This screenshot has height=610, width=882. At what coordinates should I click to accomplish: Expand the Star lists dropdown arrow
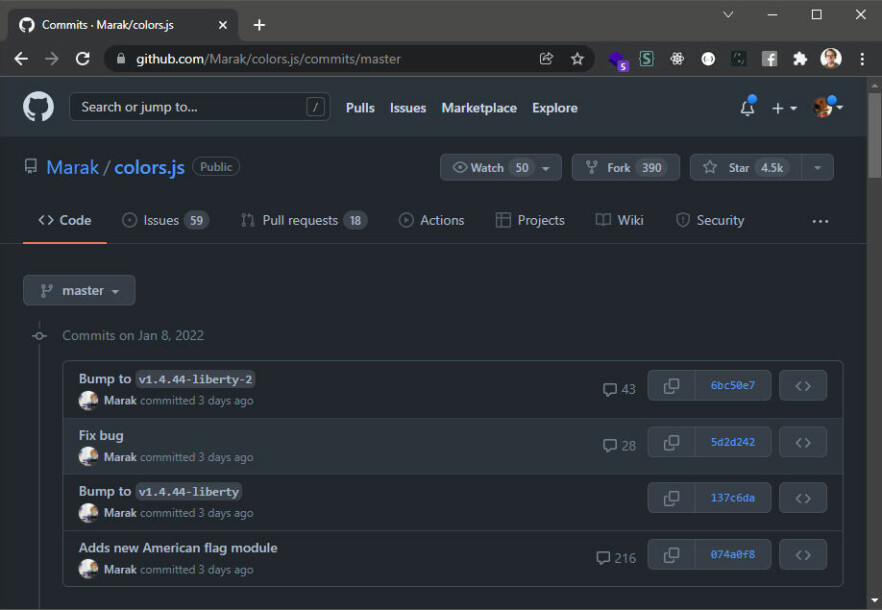[x=817, y=168]
